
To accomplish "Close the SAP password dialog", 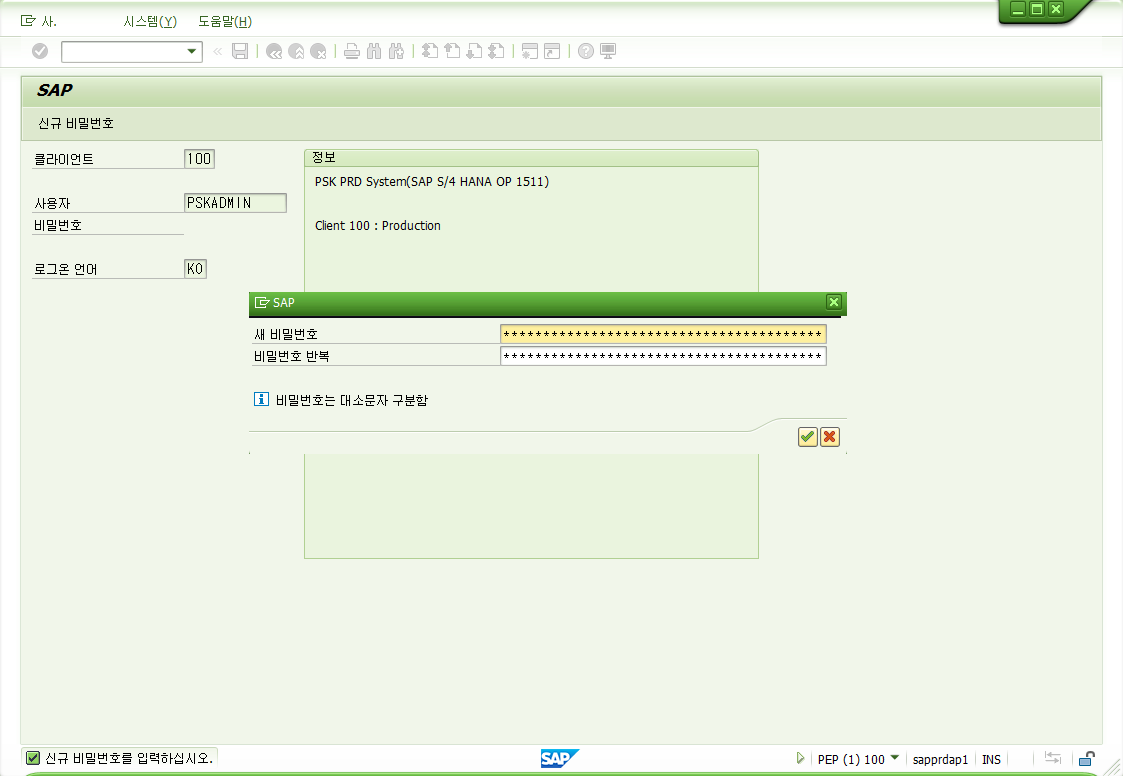I will (834, 302).
